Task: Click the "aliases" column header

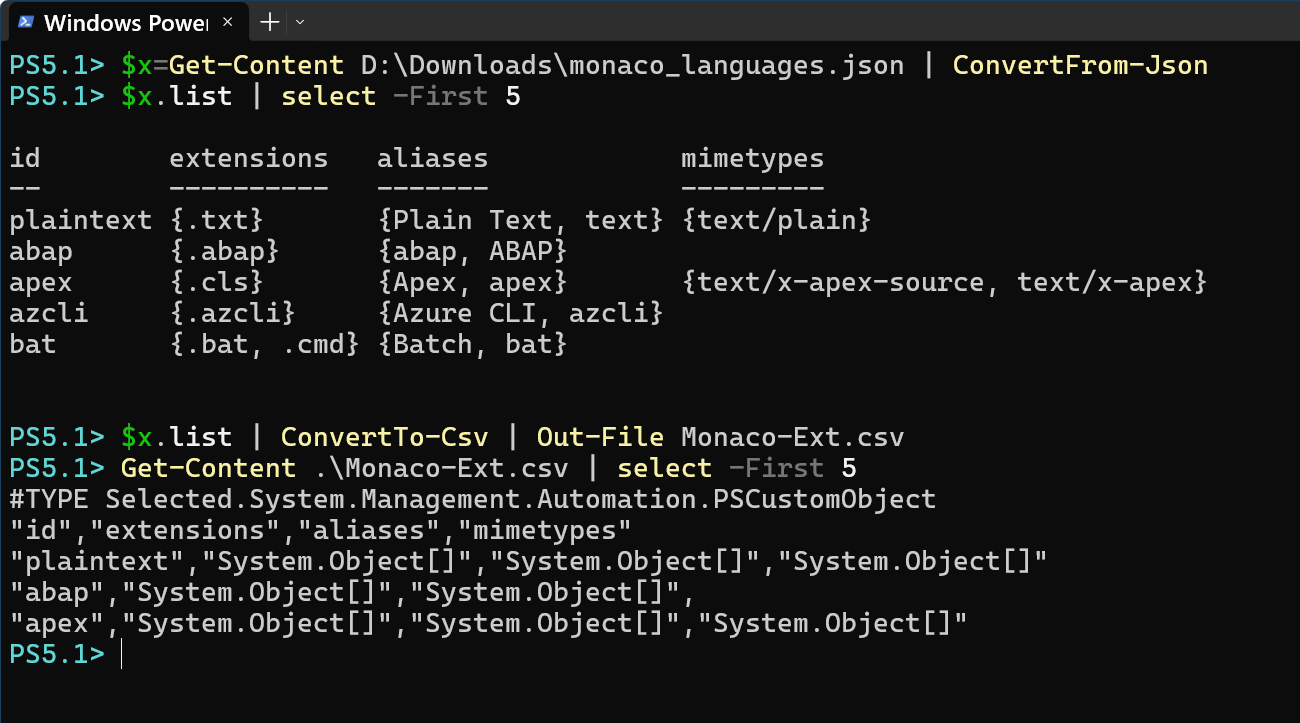Action: 432,158
